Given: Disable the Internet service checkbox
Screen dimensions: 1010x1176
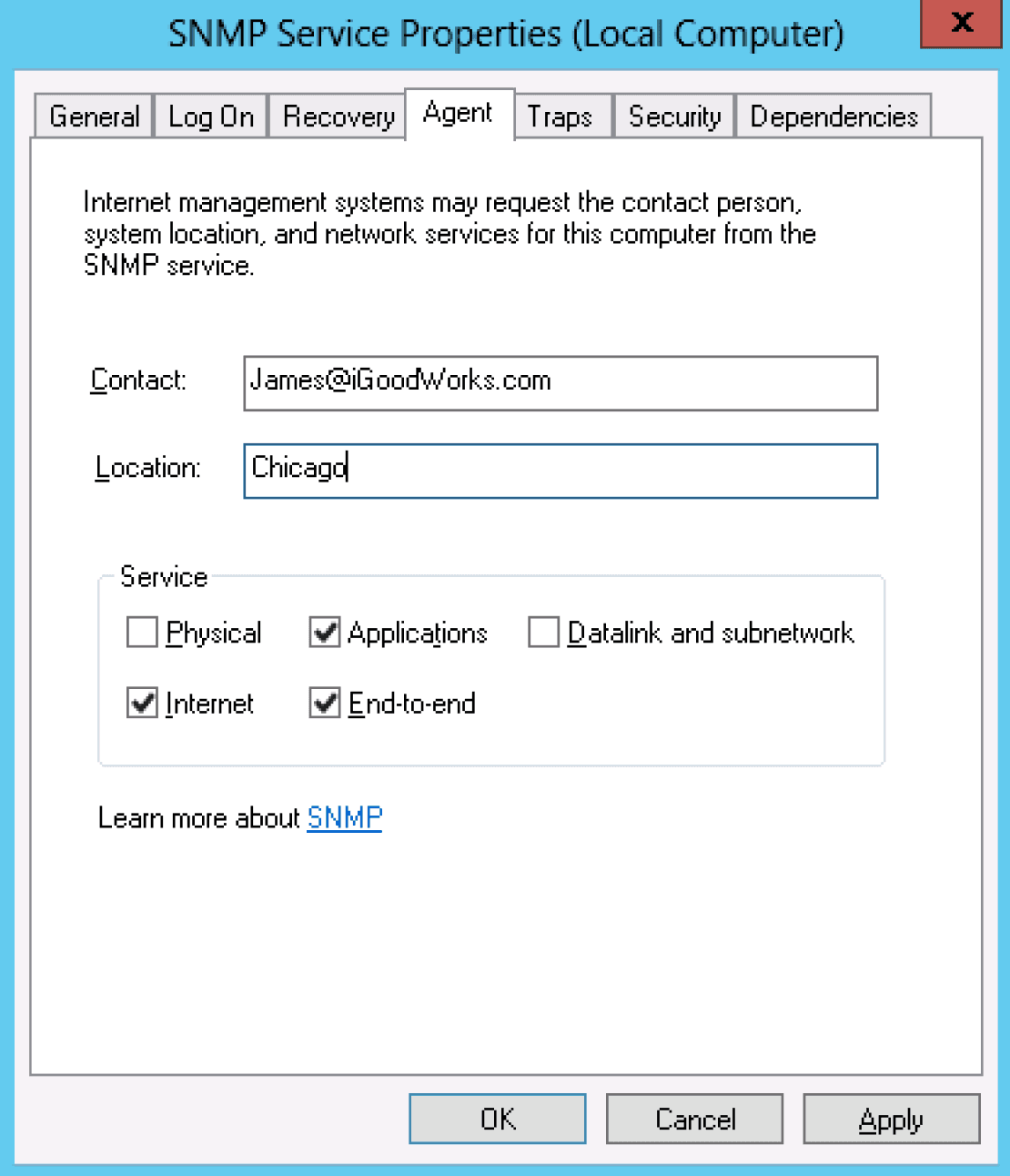Looking at the screenshot, I should pyautogui.click(x=143, y=703).
